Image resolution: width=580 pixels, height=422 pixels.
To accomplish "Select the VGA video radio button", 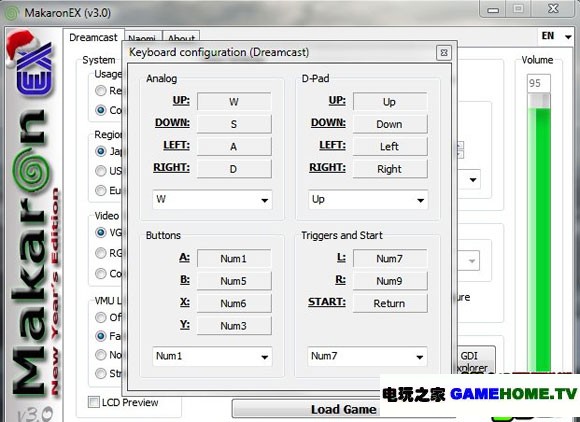I will [x=101, y=232].
